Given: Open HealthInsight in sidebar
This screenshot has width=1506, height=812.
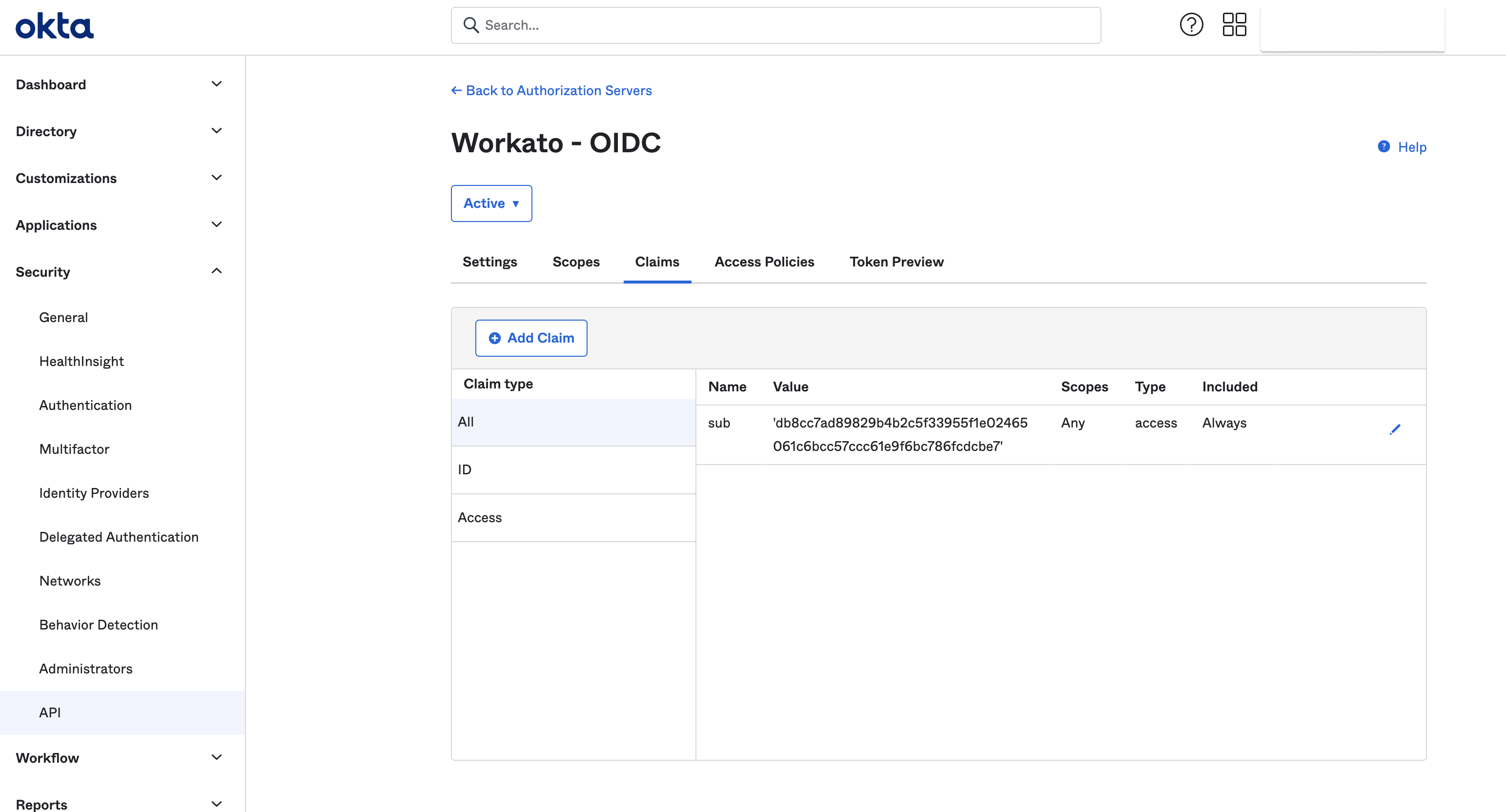Looking at the screenshot, I should (81, 361).
